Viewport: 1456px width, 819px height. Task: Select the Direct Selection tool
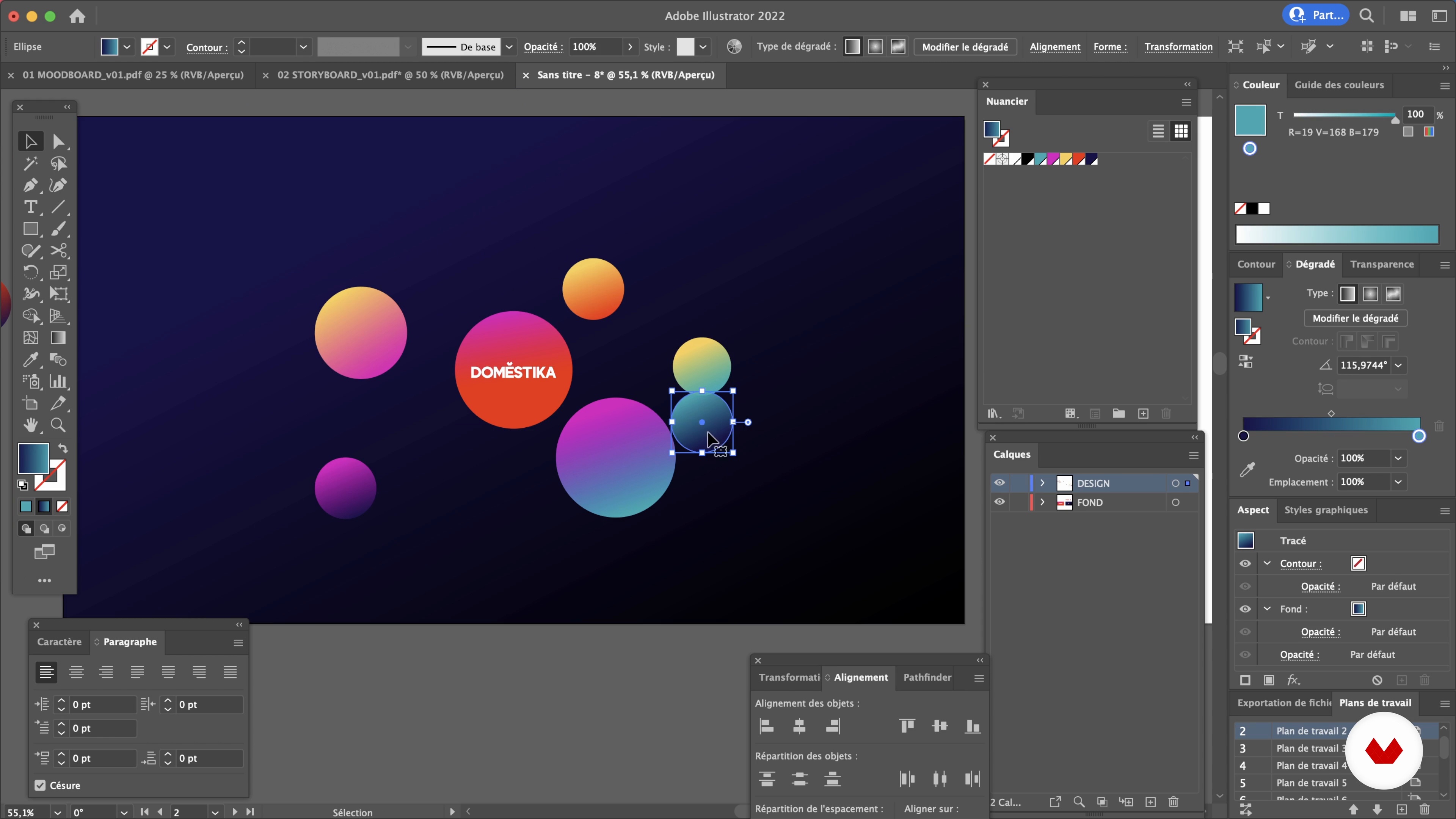[58, 141]
